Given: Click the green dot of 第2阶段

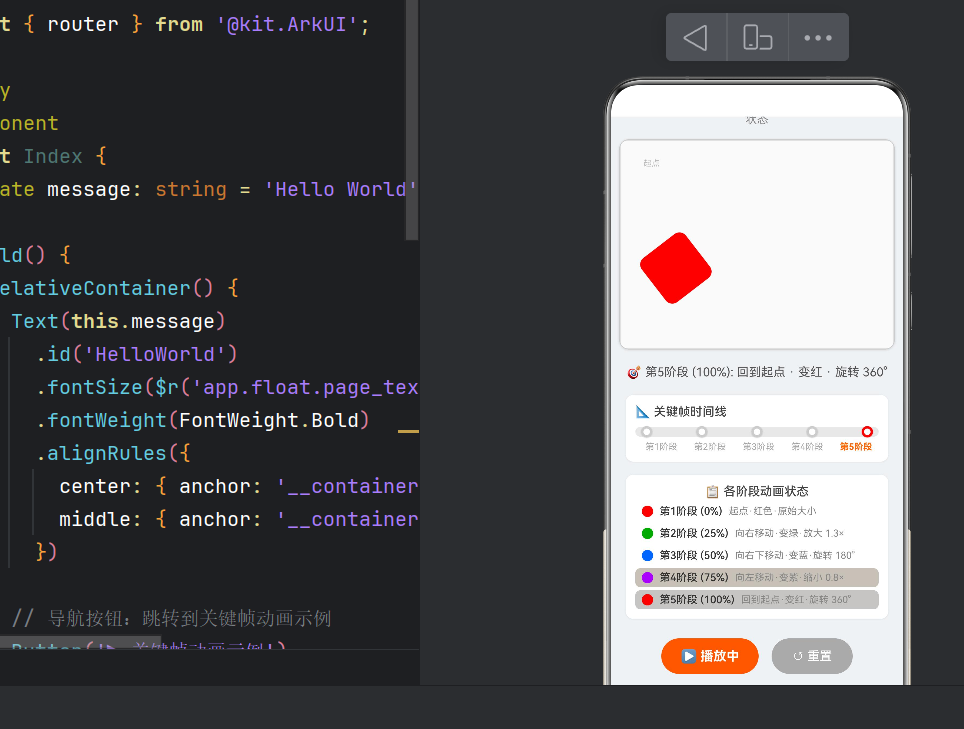Looking at the screenshot, I should 647,533.
